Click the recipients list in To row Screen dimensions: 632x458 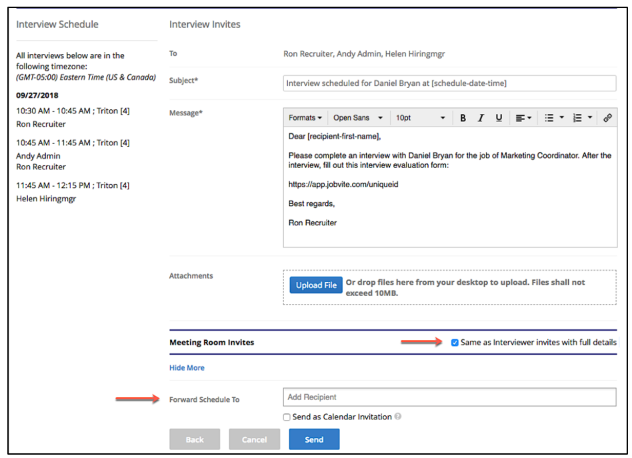(364, 54)
